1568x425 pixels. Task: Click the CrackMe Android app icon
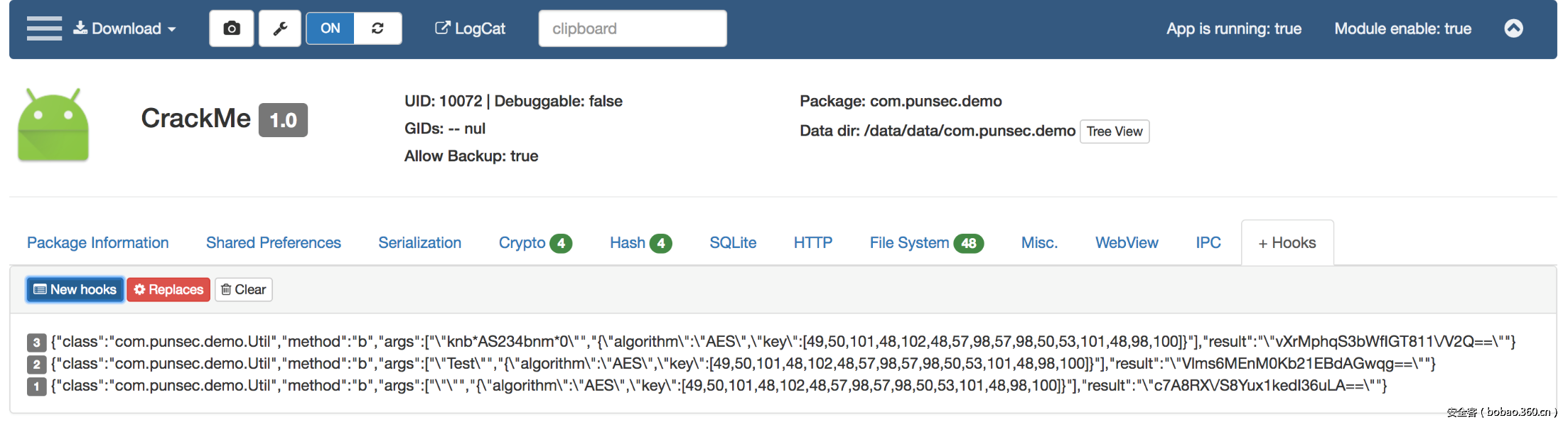pyautogui.click(x=53, y=126)
